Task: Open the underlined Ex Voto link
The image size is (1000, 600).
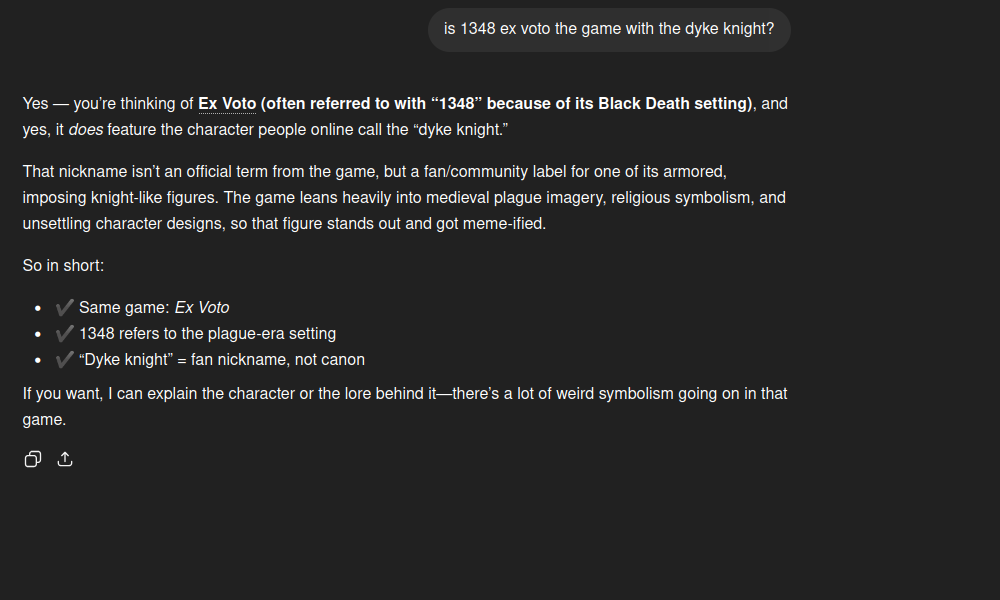Action: click(227, 104)
